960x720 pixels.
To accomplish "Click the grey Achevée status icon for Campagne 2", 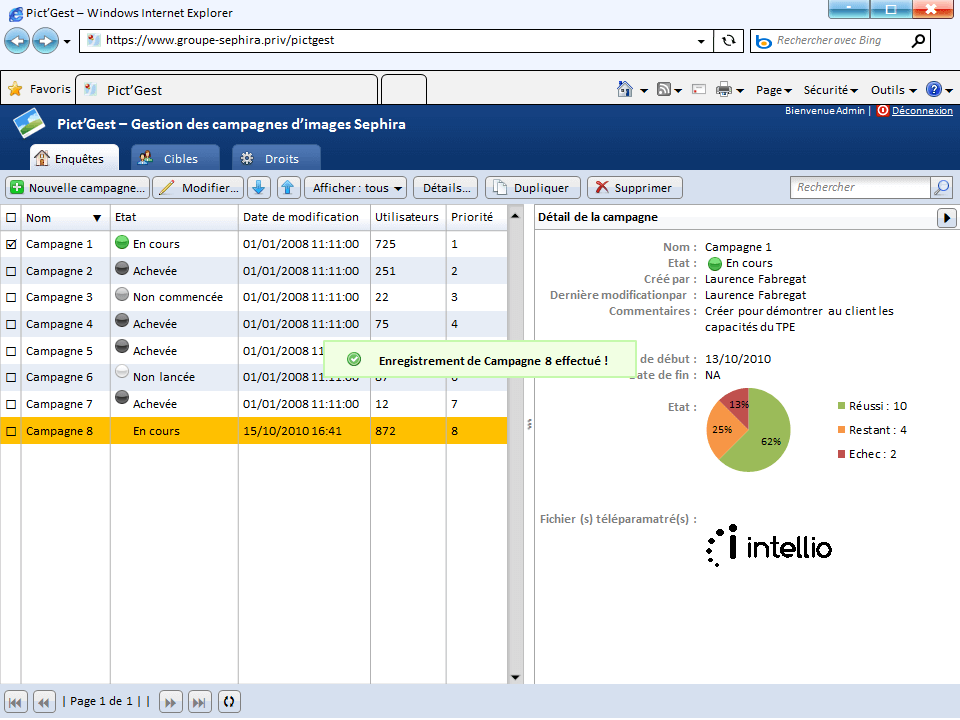I will [x=122, y=268].
